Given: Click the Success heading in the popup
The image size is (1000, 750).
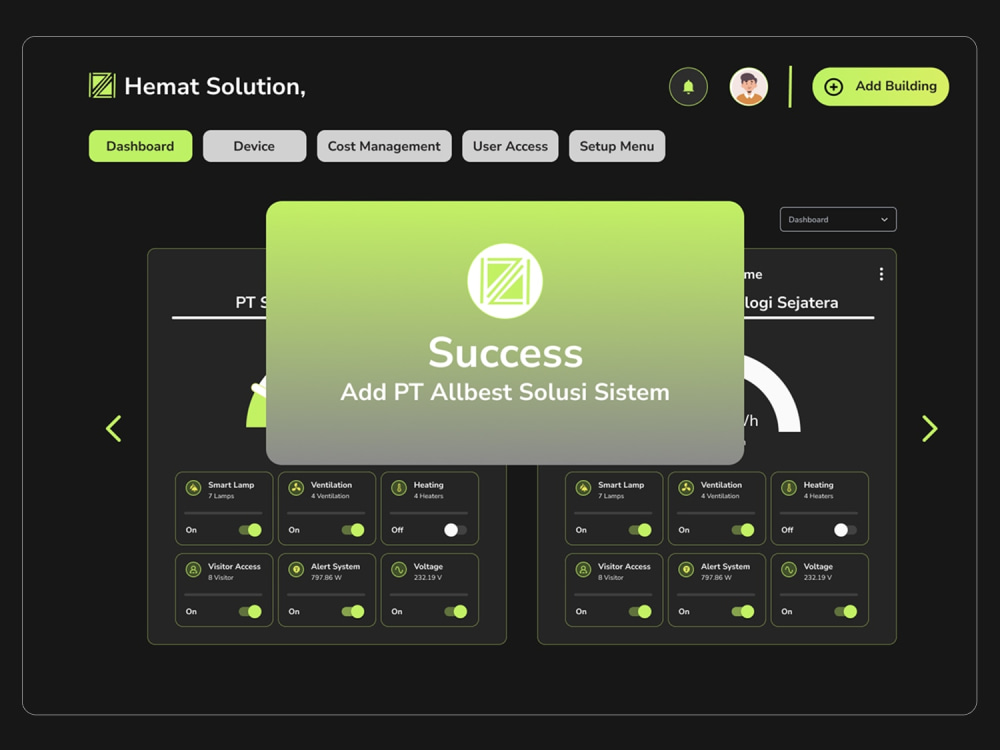Looking at the screenshot, I should tap(505, 353).
